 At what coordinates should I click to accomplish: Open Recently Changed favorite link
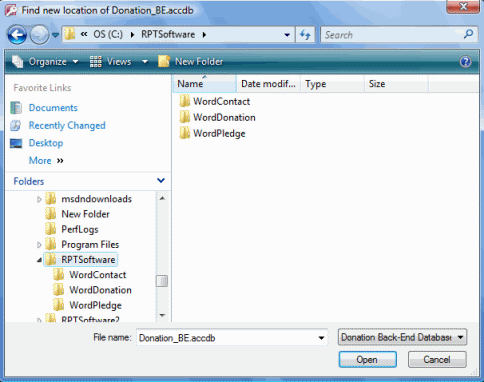pos(67,125)
